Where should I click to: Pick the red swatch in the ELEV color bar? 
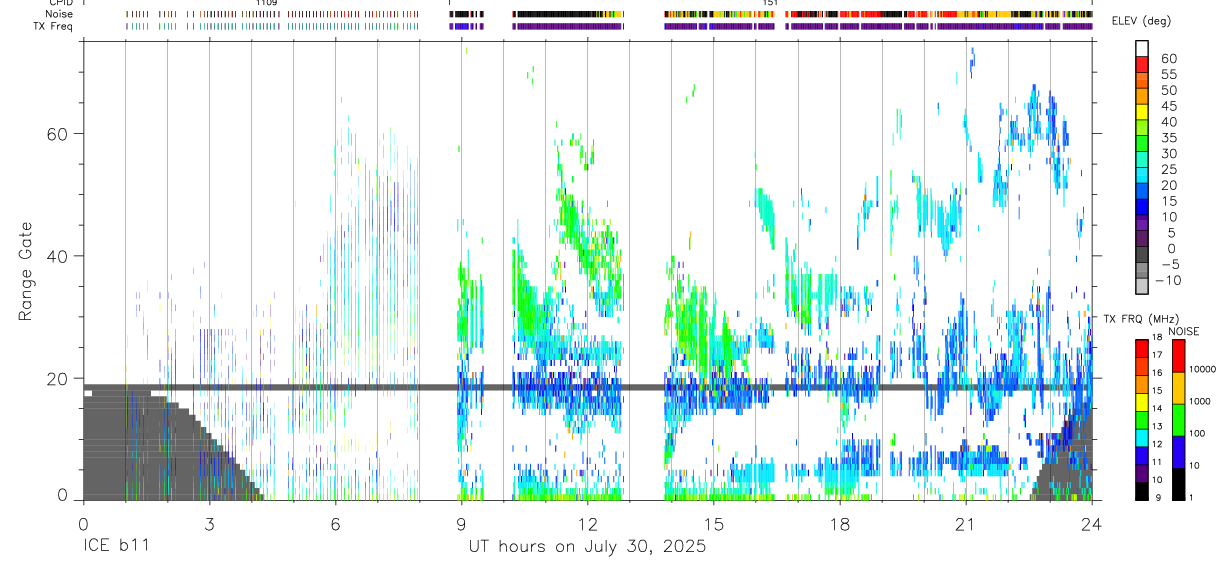[1142, 64]
